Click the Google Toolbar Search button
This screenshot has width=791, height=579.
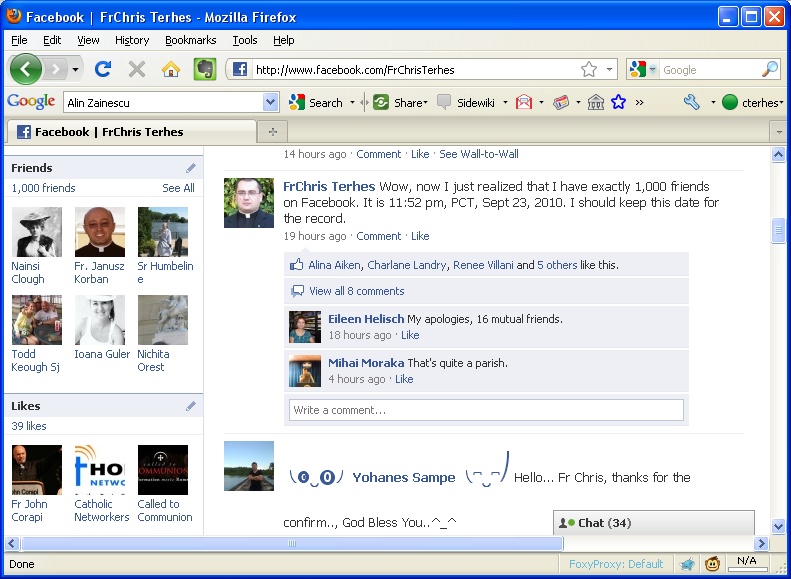point(316,102)
